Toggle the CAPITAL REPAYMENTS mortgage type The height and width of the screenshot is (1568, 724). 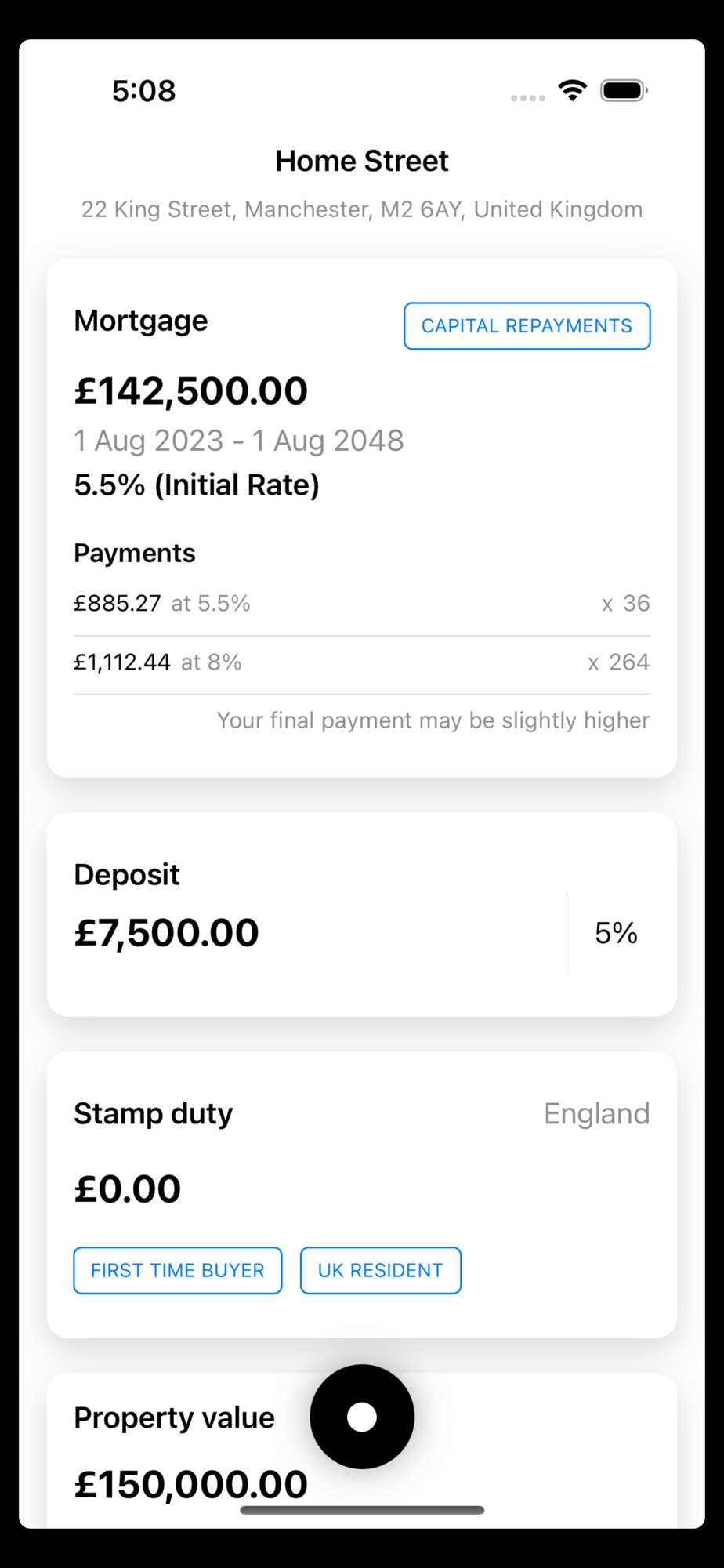click(x=527, y=326)
